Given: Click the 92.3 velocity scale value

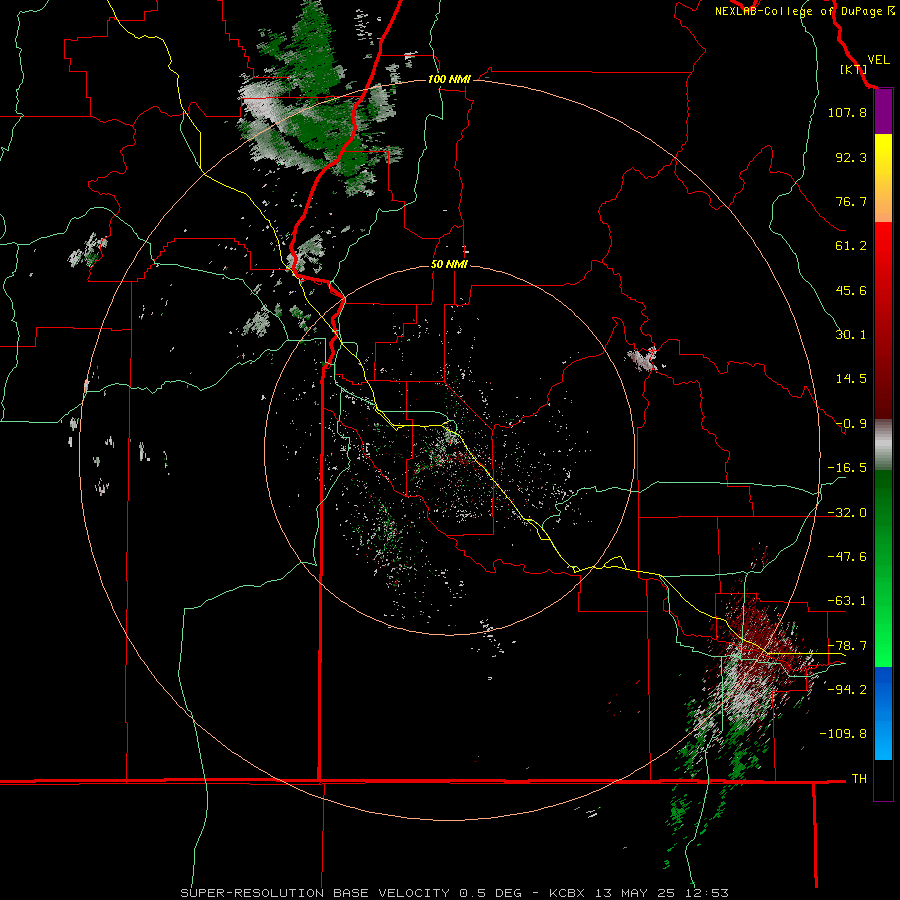Looking at the screenshot, I should pos(851,157).
